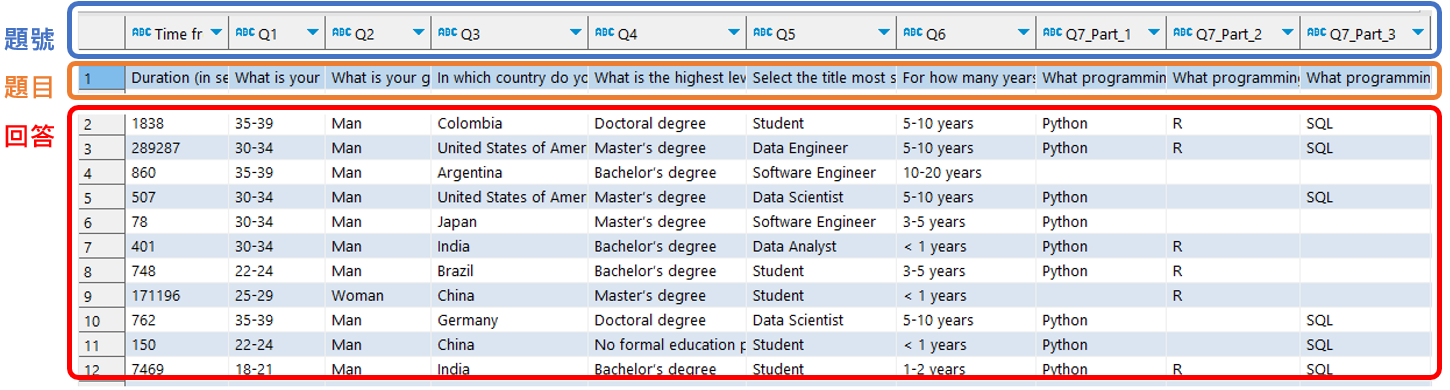Select the 10-20 years cell
Viewport: 1450px width, 390px height.
(x=966, y=173)
